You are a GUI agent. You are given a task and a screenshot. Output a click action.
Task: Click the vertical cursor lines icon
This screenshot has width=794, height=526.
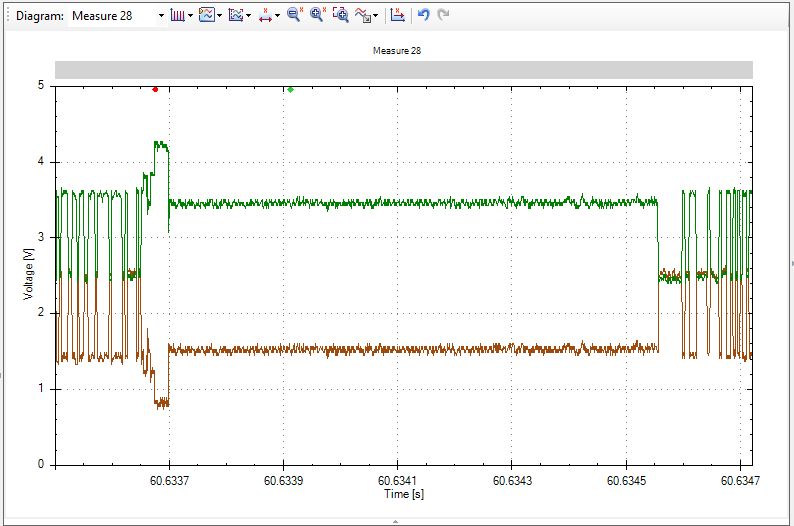(177, 15)
